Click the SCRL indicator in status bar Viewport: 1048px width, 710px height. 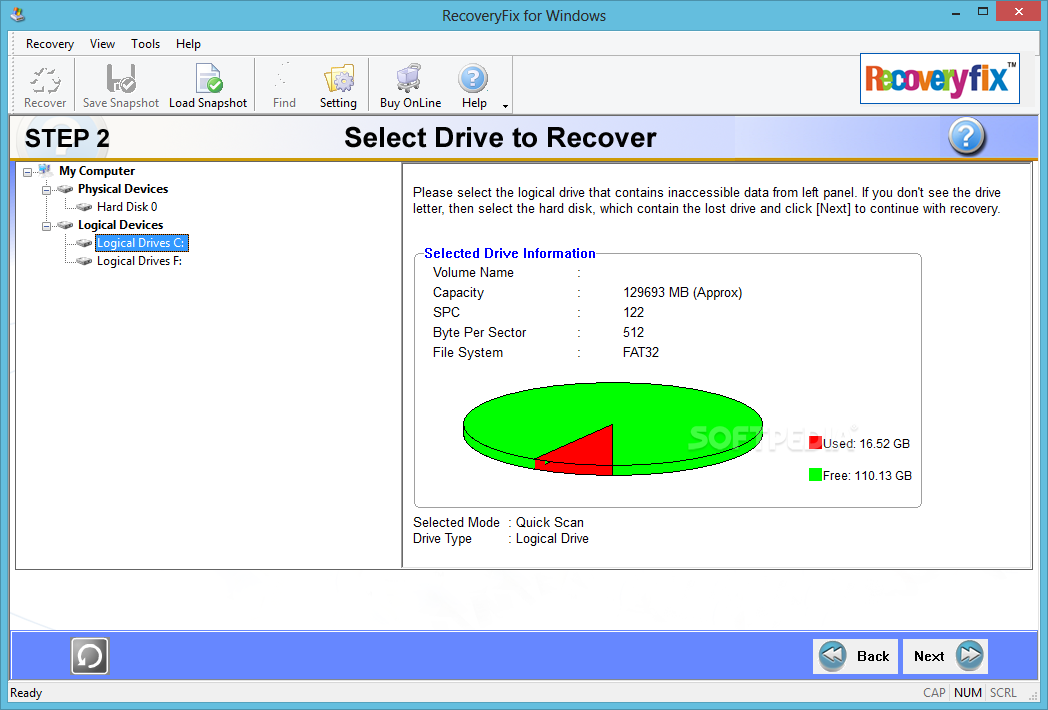pos(1003,693)
